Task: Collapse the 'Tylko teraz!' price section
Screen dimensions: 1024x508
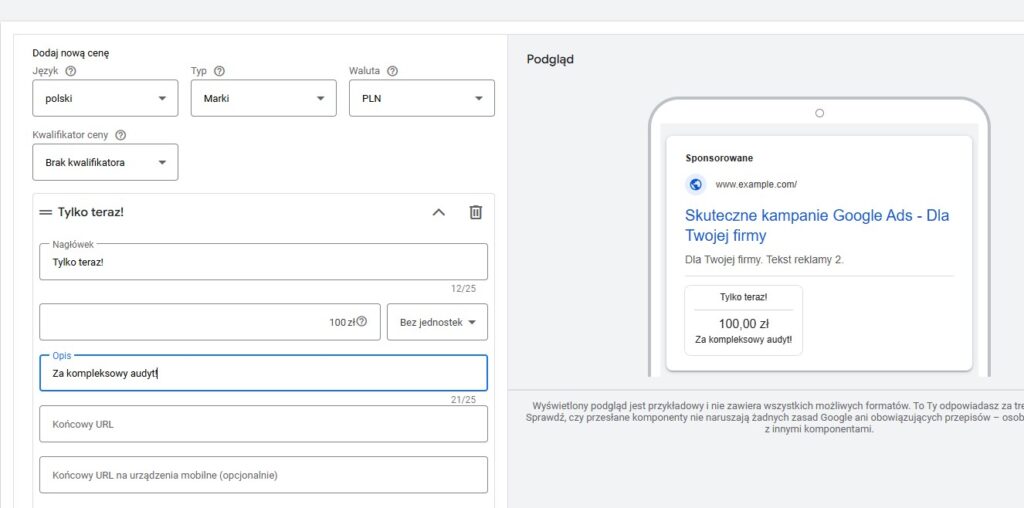Action: (438, 212)
